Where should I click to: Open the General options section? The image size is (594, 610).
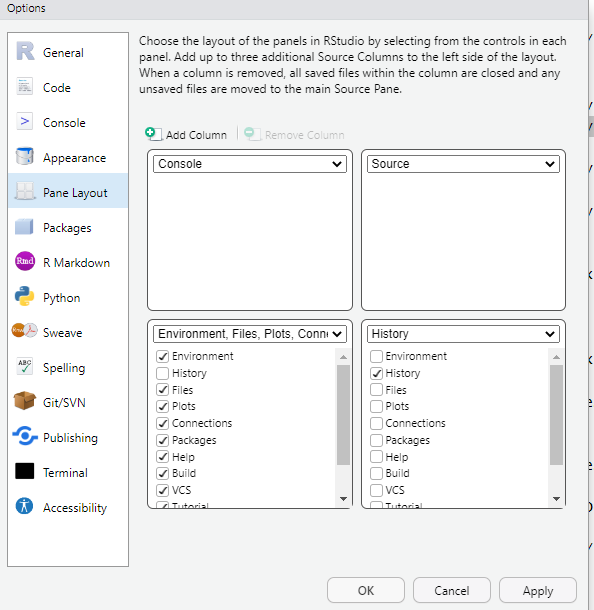point(68,52)
